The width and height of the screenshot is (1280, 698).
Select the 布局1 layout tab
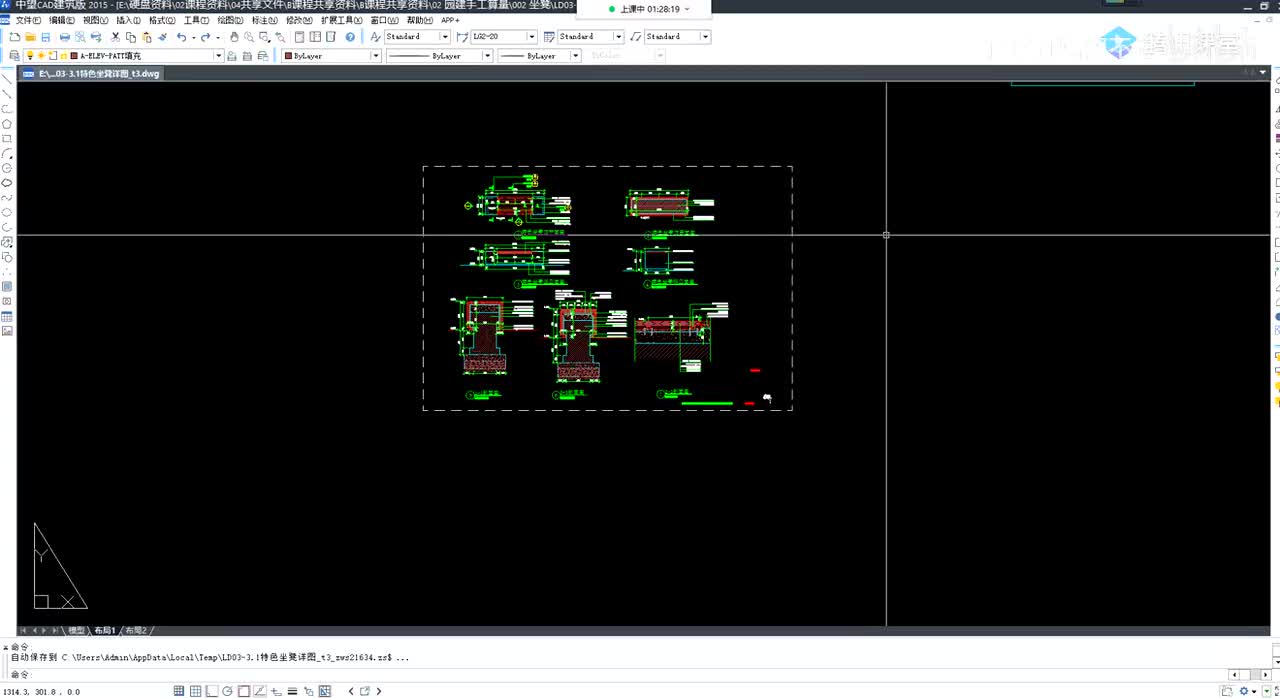[105, 631]
